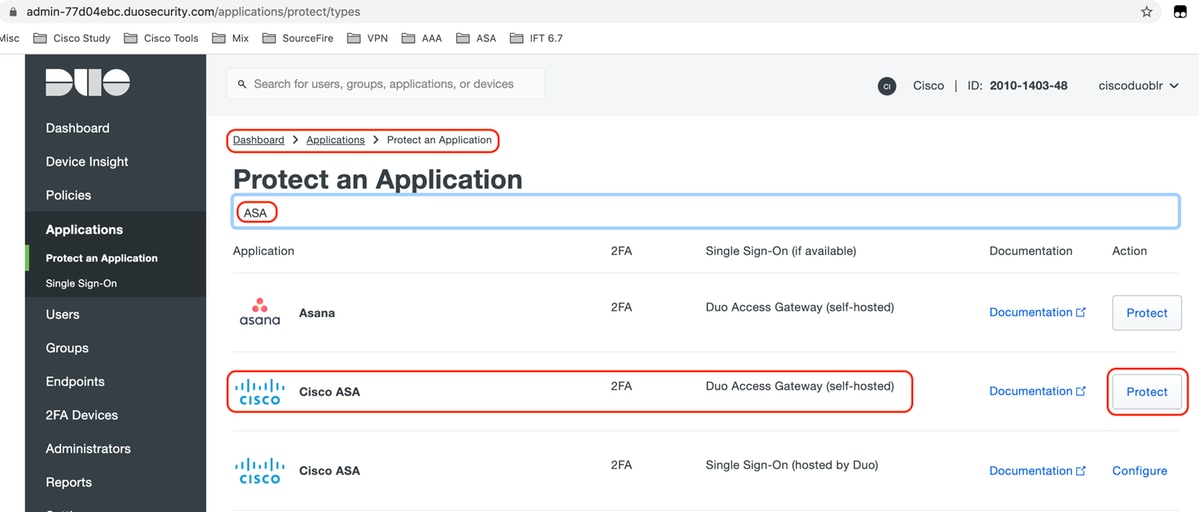Open the VPN bookmarks folder
The image size is (1199, 512).
tap(367, 38)
